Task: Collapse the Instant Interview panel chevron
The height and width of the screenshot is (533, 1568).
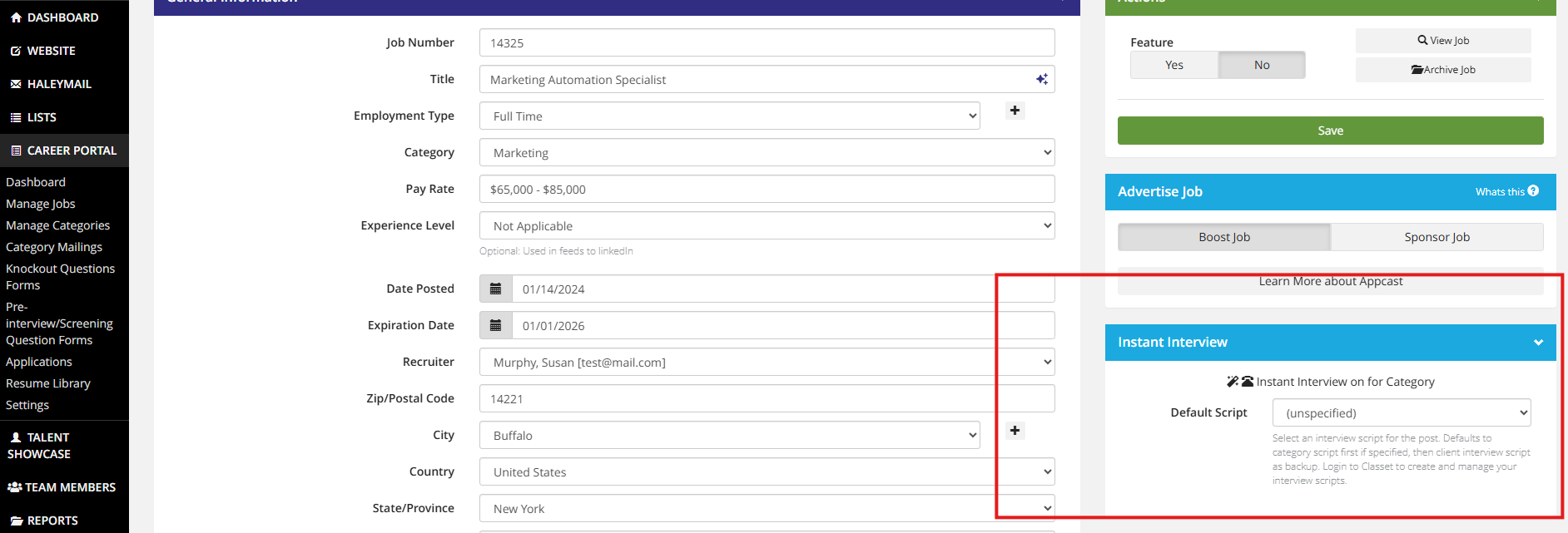Action: (x=1538, y=343)
